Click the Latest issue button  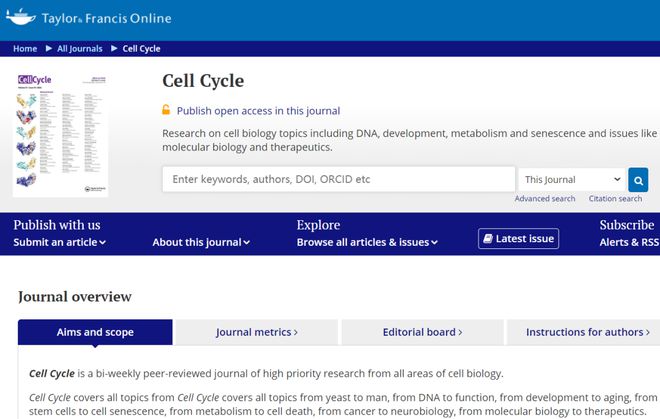(x=519, y=239)
